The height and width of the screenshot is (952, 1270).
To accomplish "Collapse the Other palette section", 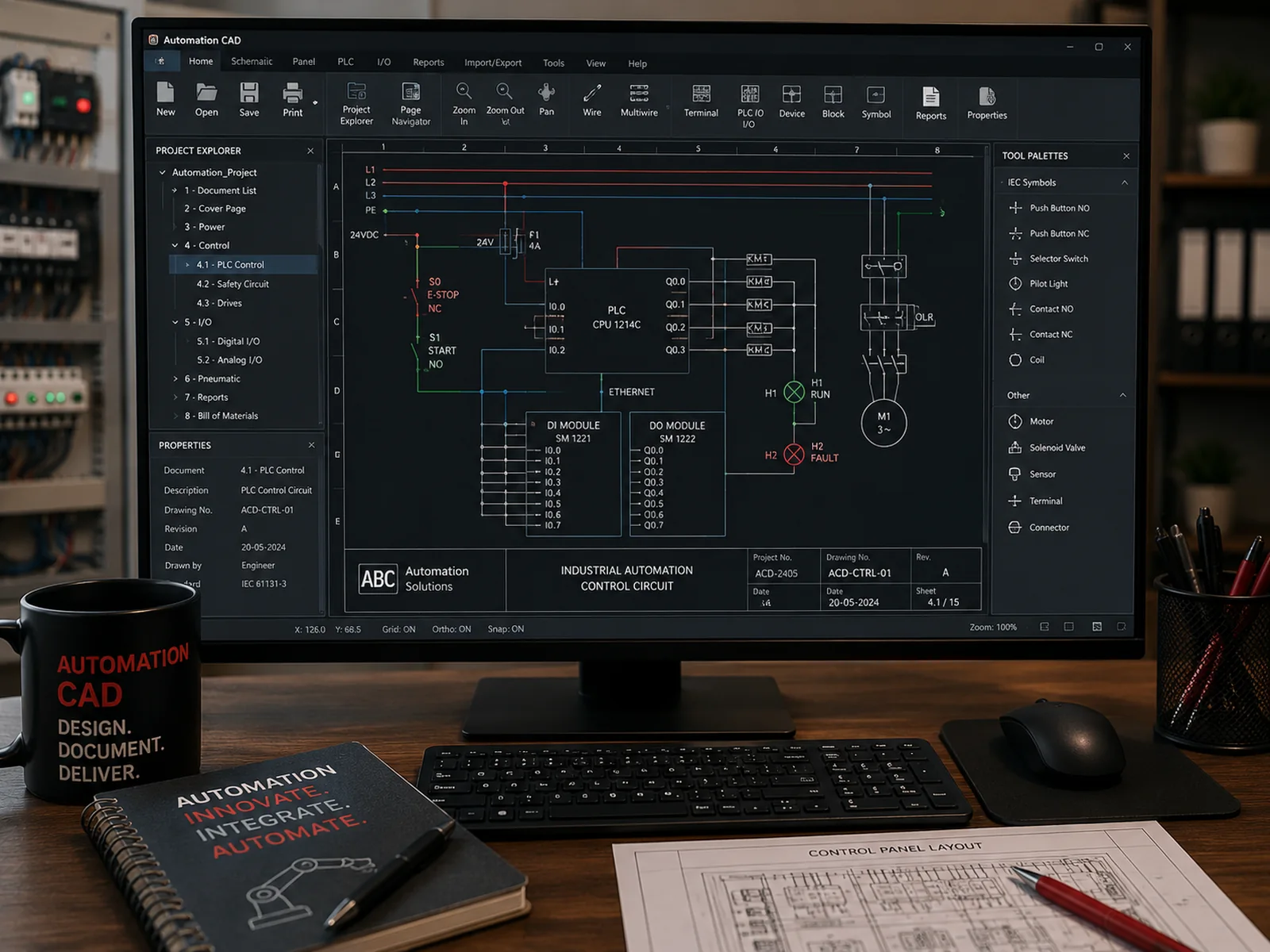I will pos(1123,395).
